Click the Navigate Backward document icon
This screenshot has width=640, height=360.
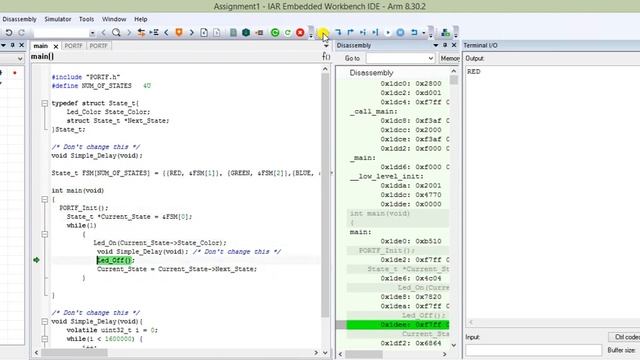pos(204,32)
